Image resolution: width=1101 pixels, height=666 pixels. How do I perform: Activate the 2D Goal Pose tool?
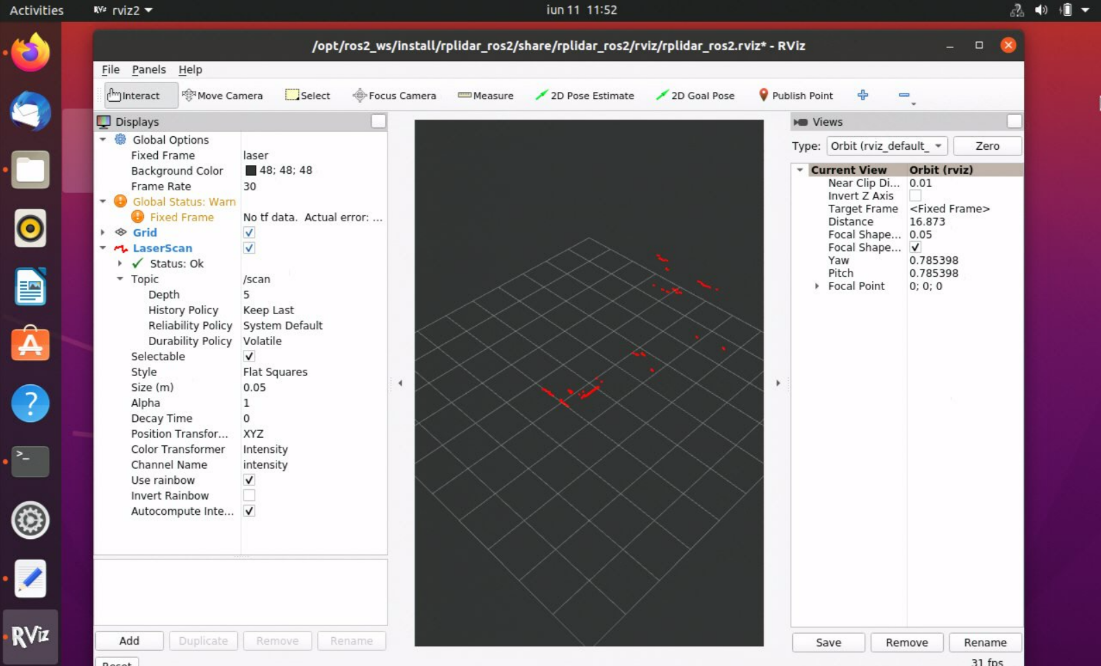(695, 96)
